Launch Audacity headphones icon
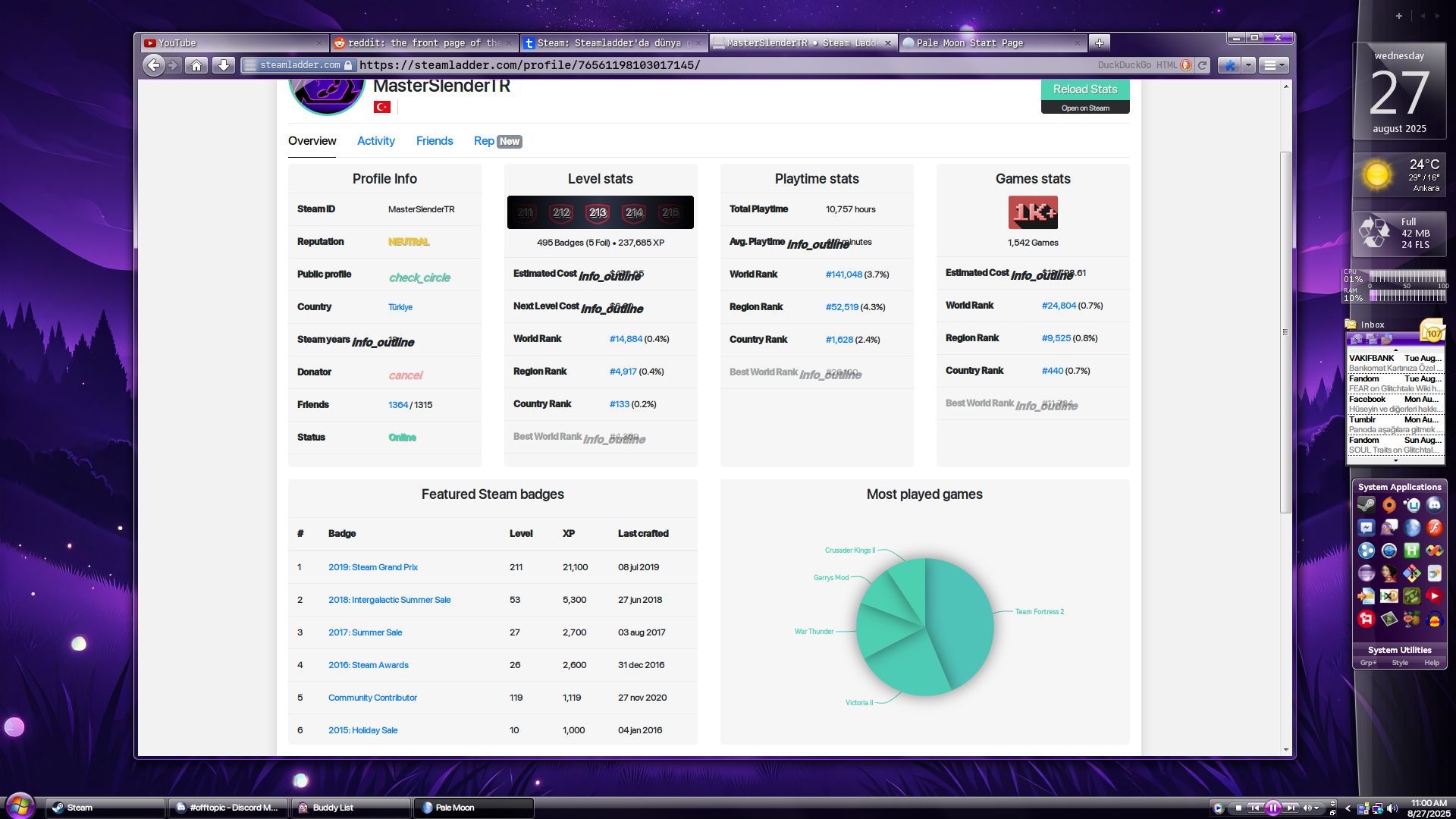Viewport: 1456px width, 819px height. click(x=1434, y=619)
